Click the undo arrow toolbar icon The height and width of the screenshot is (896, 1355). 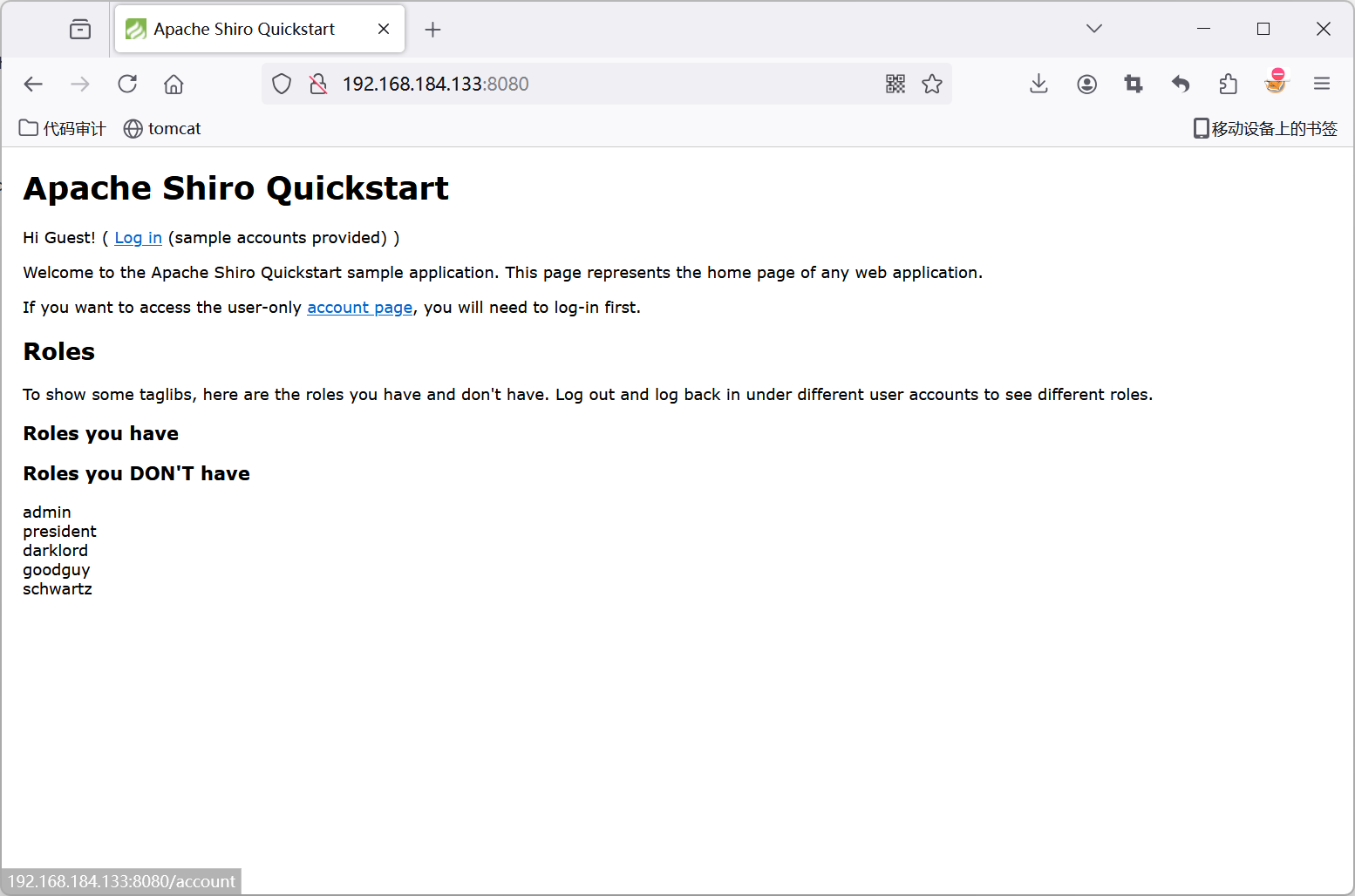click(1181, 84)
